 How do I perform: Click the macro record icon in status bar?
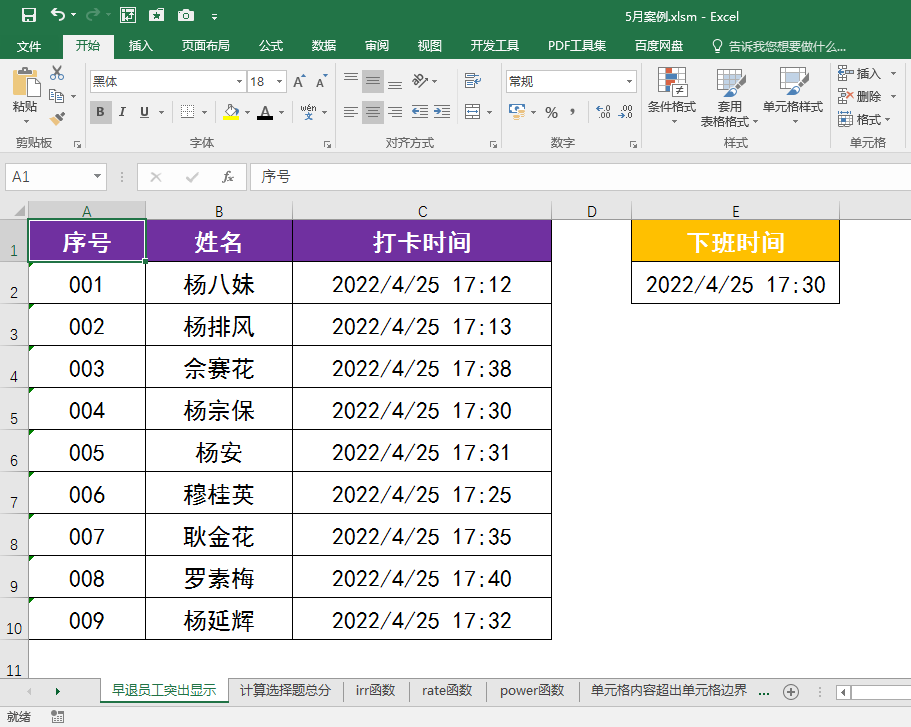click(x=58, y=717)
